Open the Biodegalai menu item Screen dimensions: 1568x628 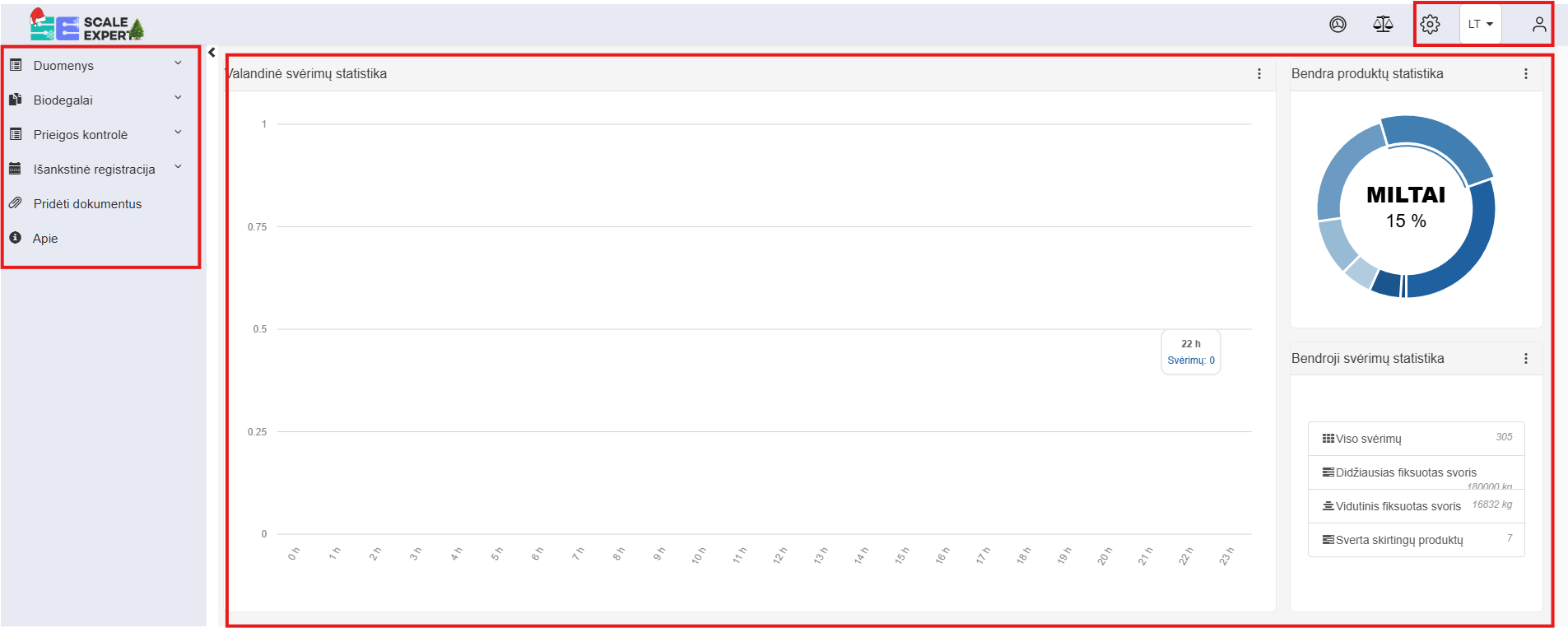tap(63, 100)
